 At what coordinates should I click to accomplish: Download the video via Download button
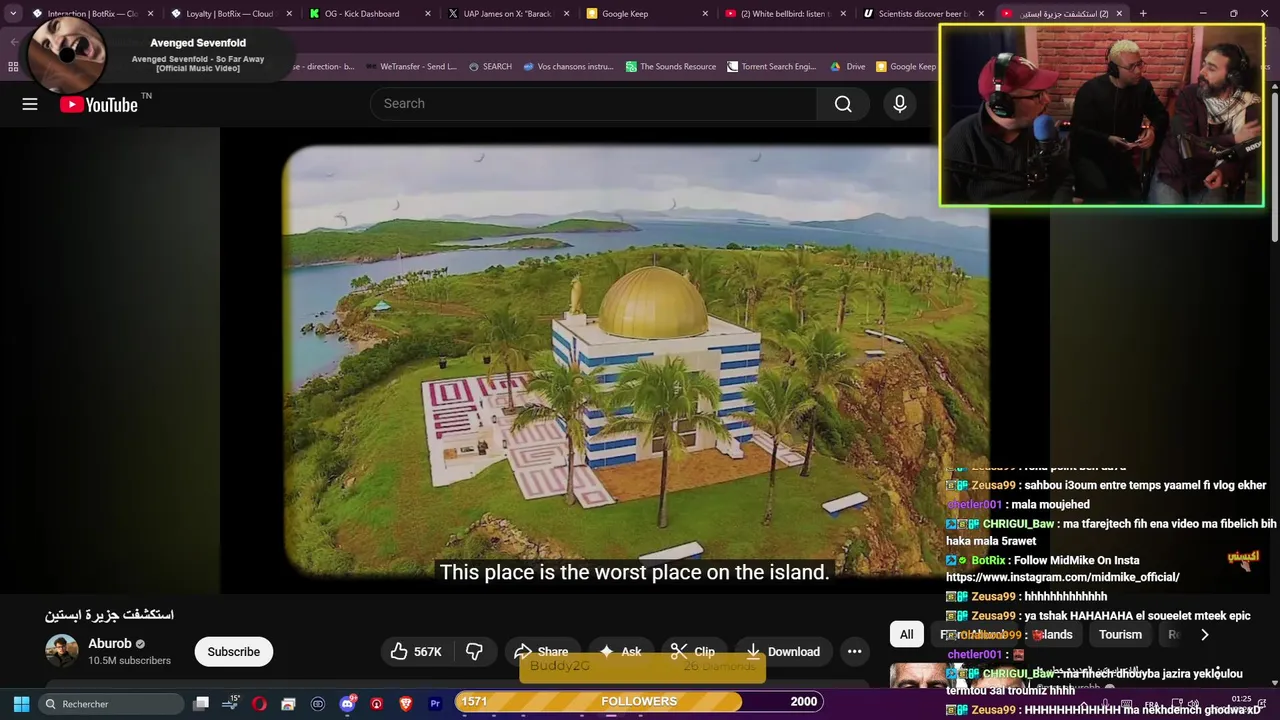pyautogui.click(x=783, y=652)
